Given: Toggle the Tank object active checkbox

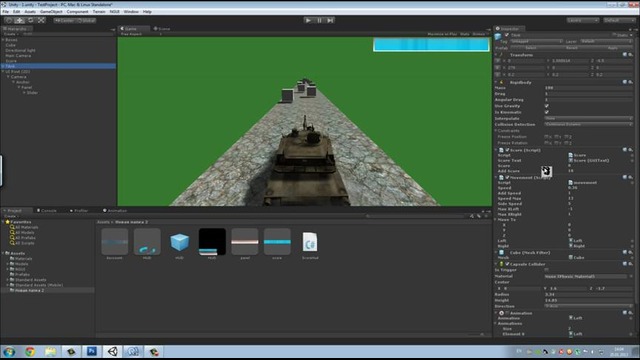Looking at the screenshot, I should [x=507, y=35].
